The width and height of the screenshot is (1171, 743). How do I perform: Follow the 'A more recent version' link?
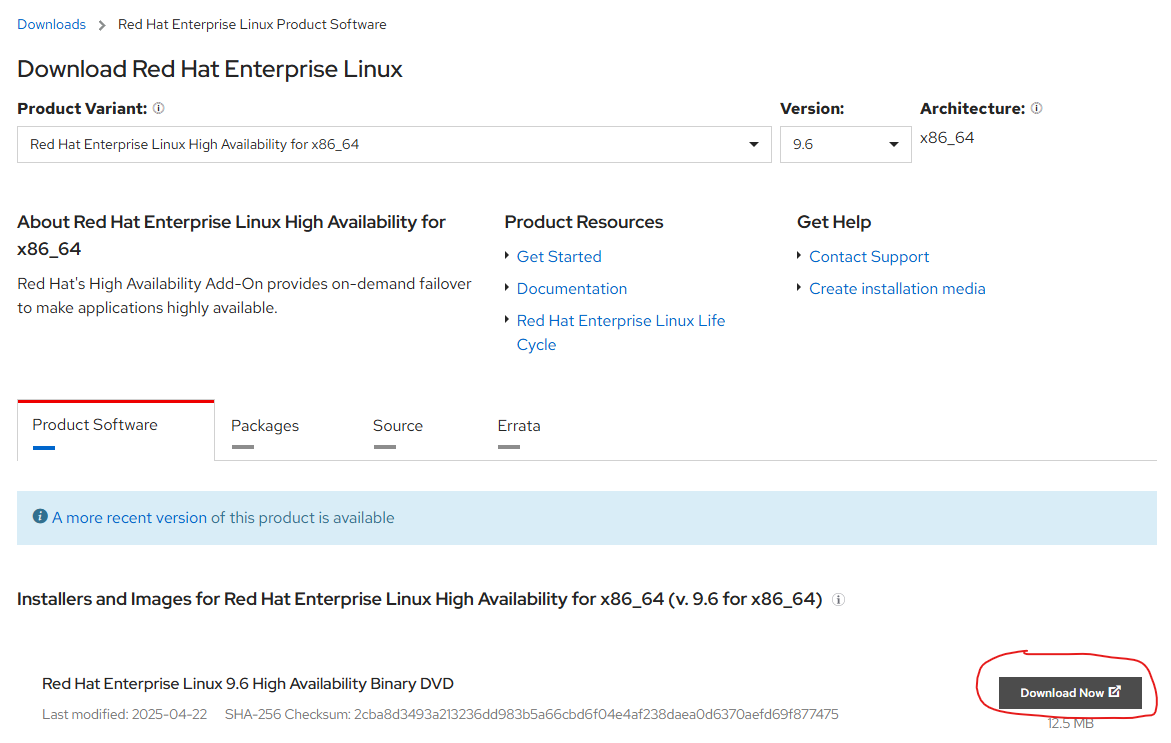[129, 517]
